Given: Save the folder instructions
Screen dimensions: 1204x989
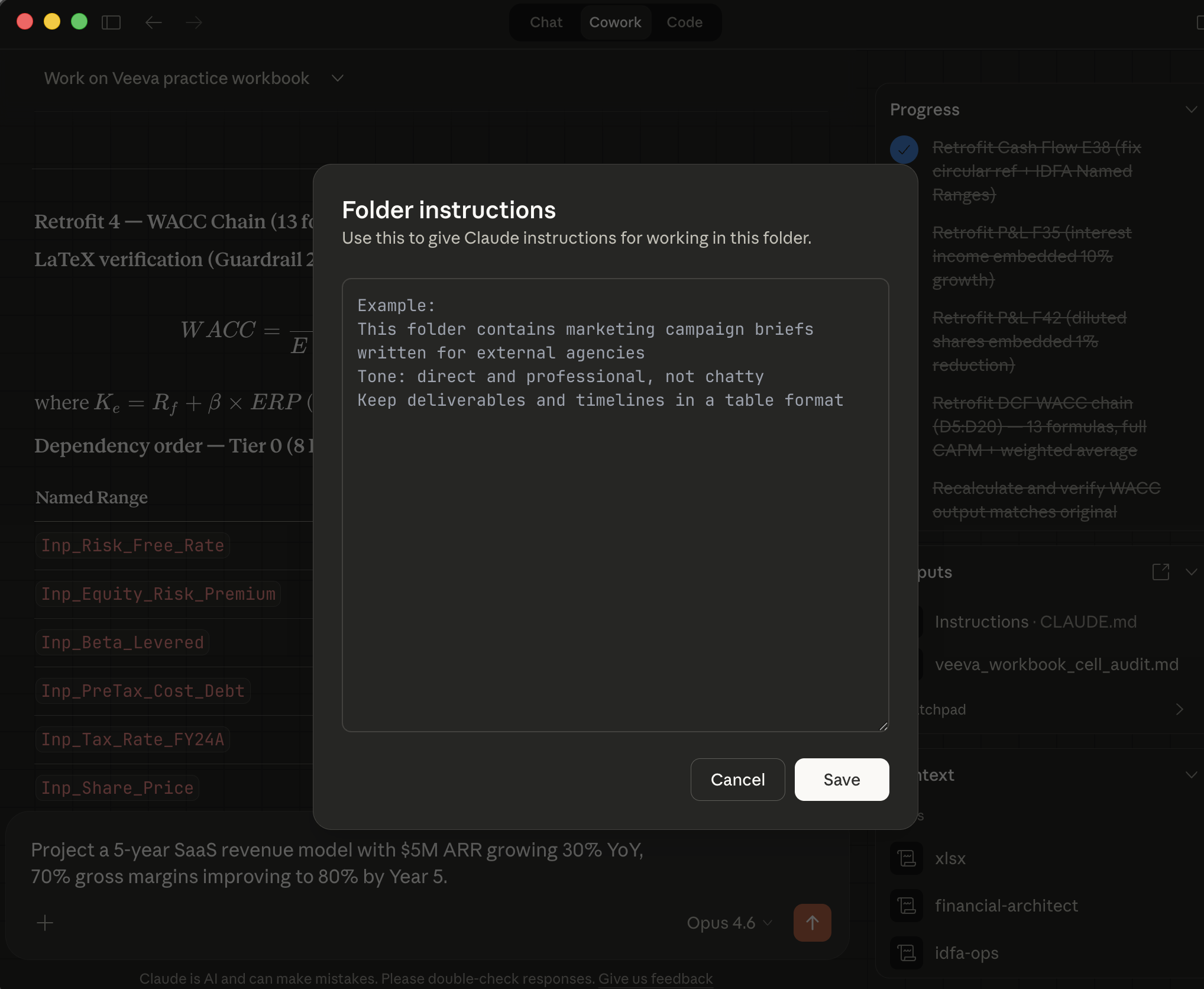Looking at the screenshot, I should click(841, 780).
